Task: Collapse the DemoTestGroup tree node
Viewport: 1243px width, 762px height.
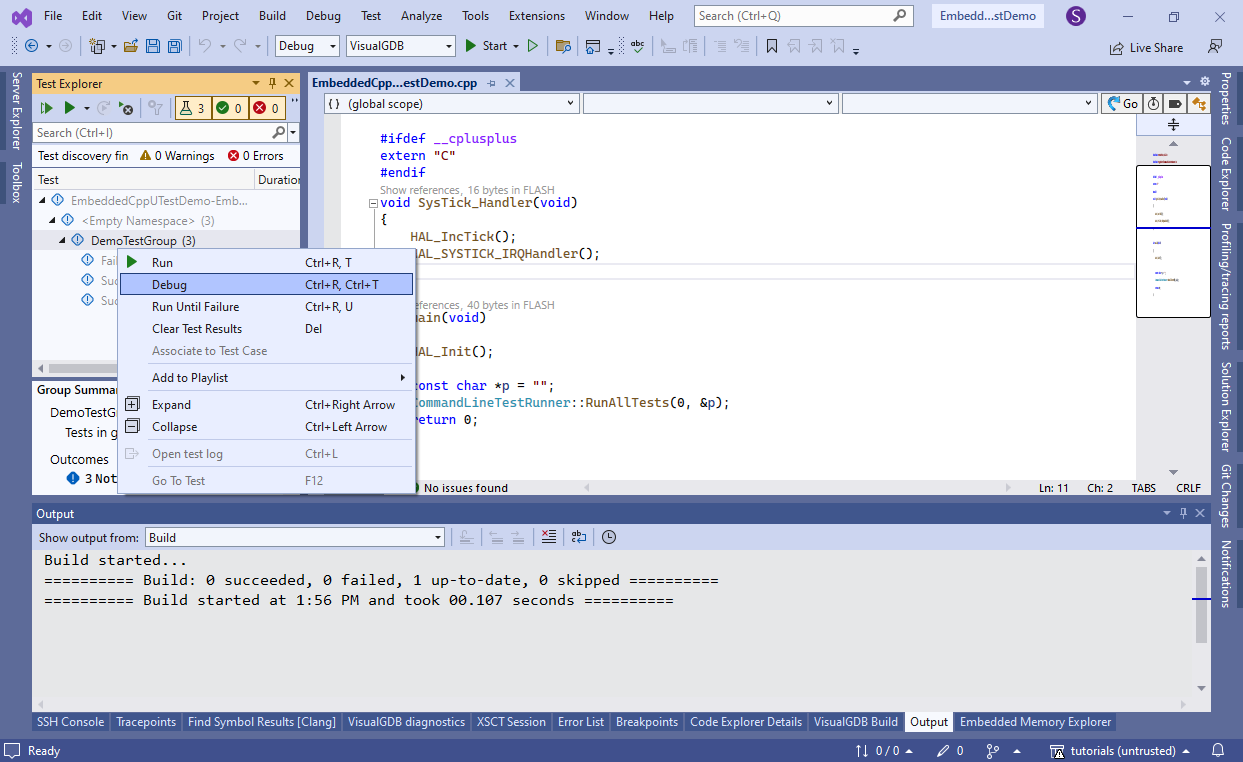Action: pyautogui.click(x=62, y=241)
